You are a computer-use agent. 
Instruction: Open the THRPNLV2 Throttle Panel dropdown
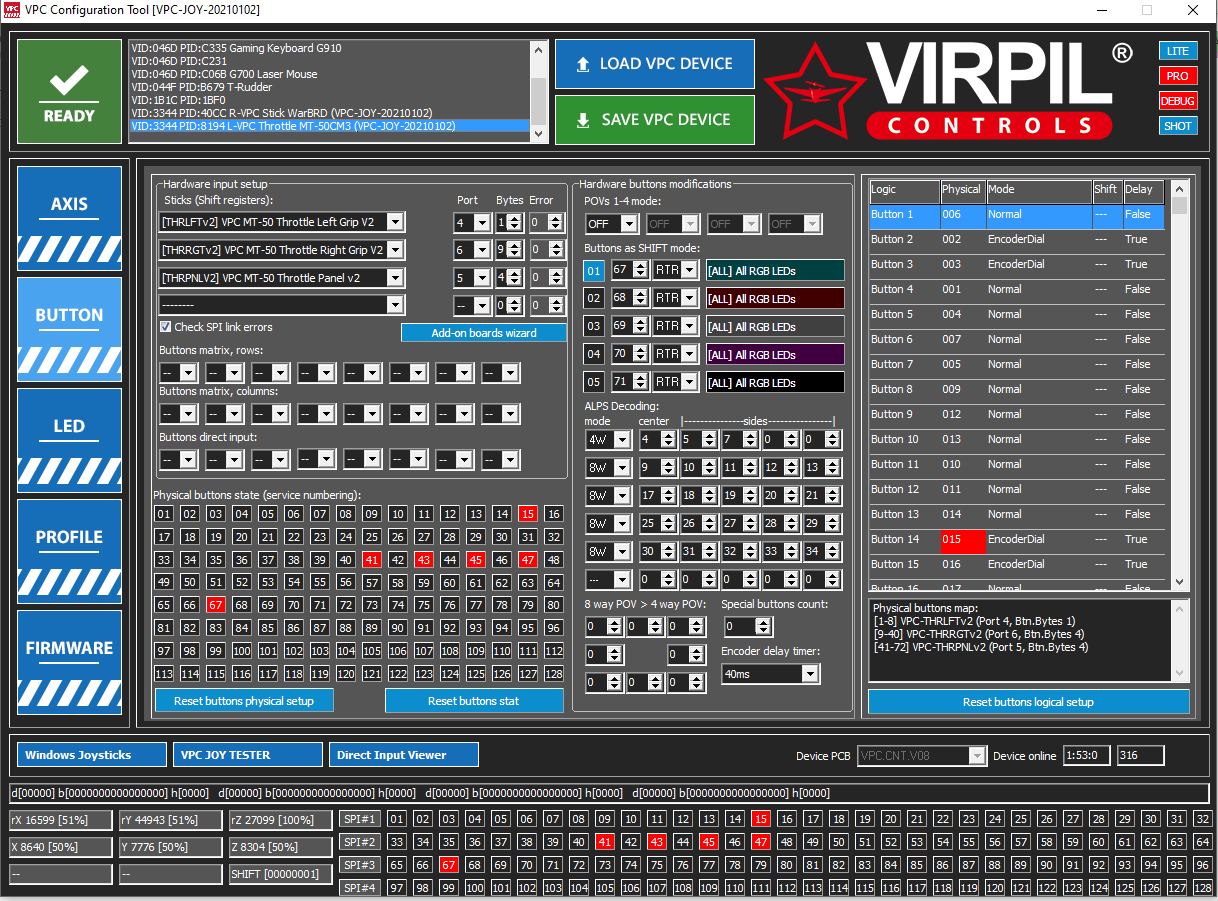tap(282, 278)
